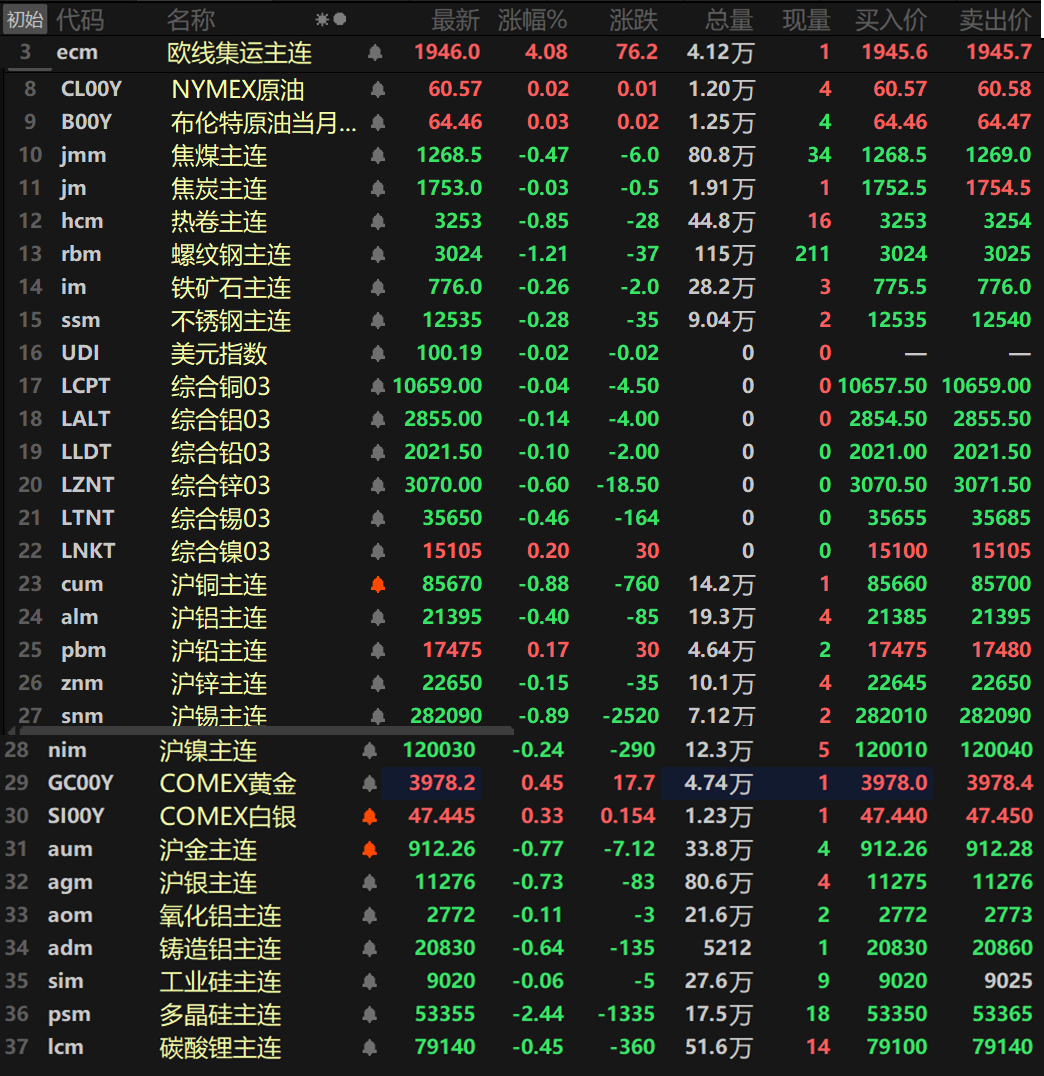Click the sun-shaped icon in the header
1044x1076 pixels.
[322, 19]
